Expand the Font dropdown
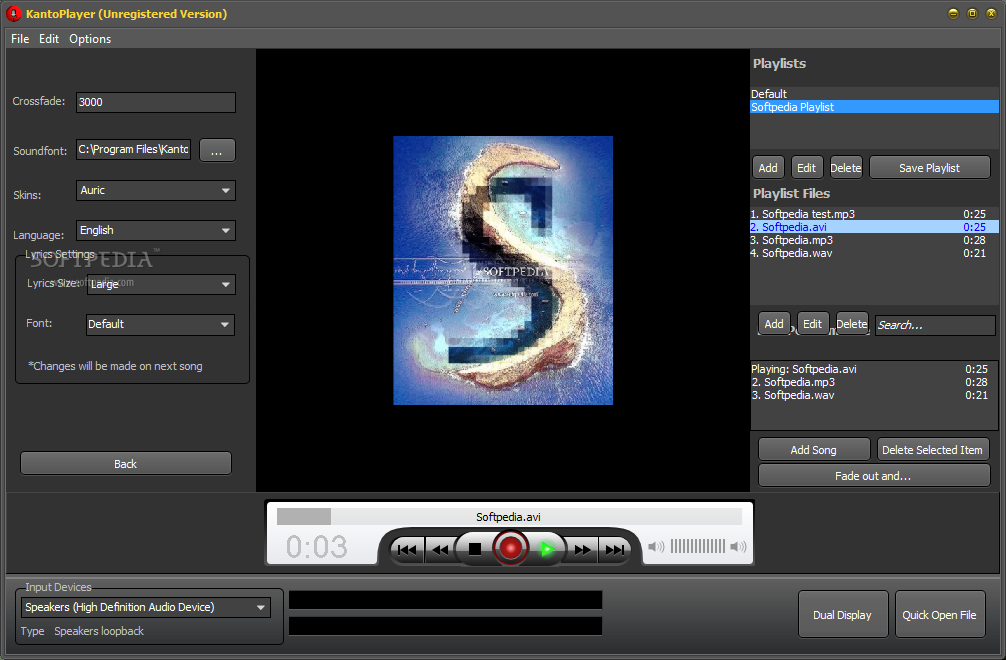Screen dimensions: 1006x660 (160, 325)
